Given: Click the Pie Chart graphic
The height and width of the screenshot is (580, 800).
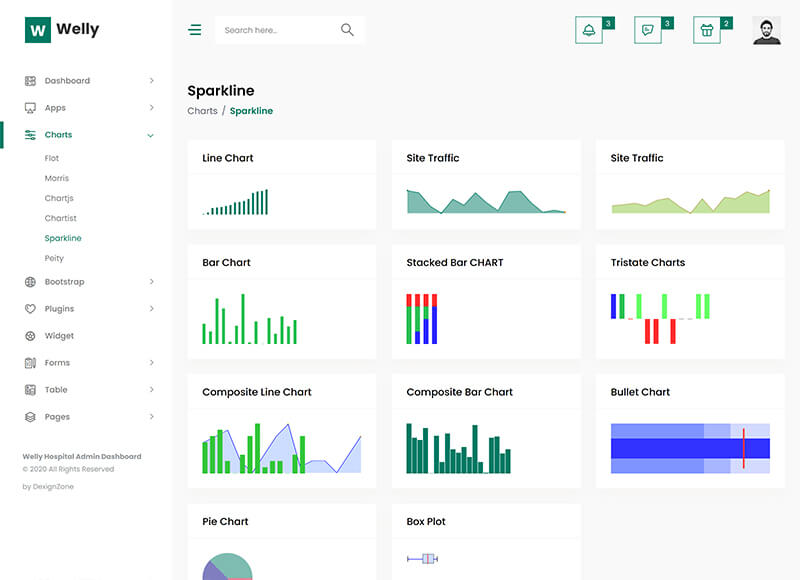Looking at the screenshot, I should [x=228, y=566].
